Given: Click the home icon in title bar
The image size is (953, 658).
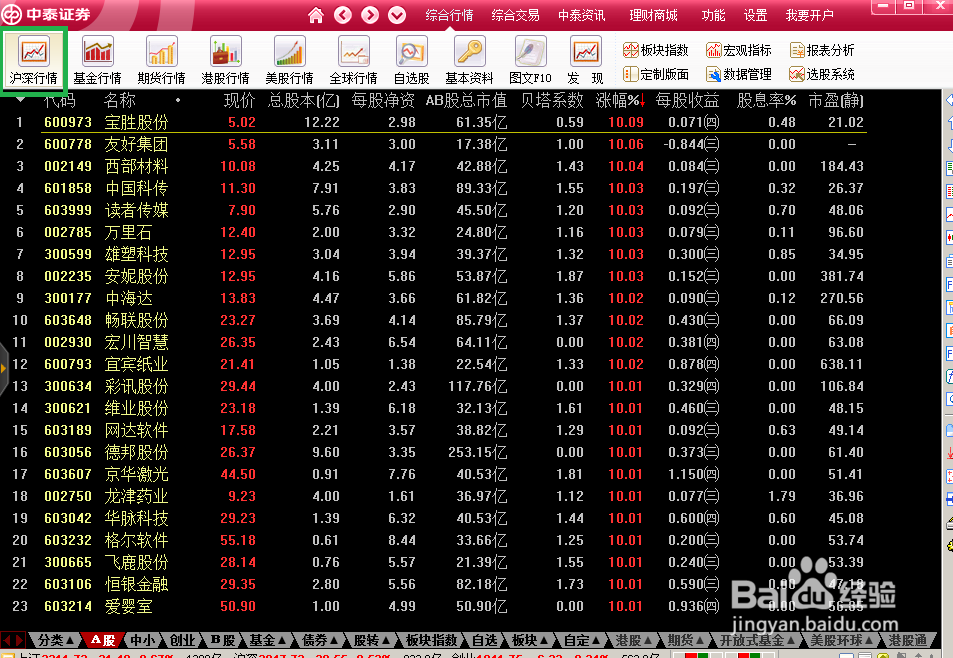Looking at the screenshot, I should 315,15.
